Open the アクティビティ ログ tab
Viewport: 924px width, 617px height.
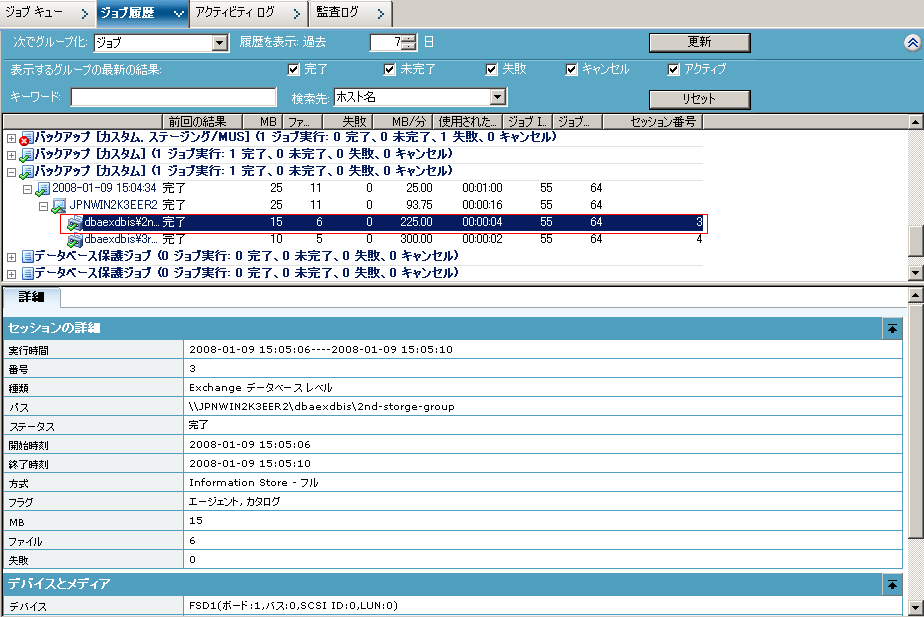click(x=249, y=13)
